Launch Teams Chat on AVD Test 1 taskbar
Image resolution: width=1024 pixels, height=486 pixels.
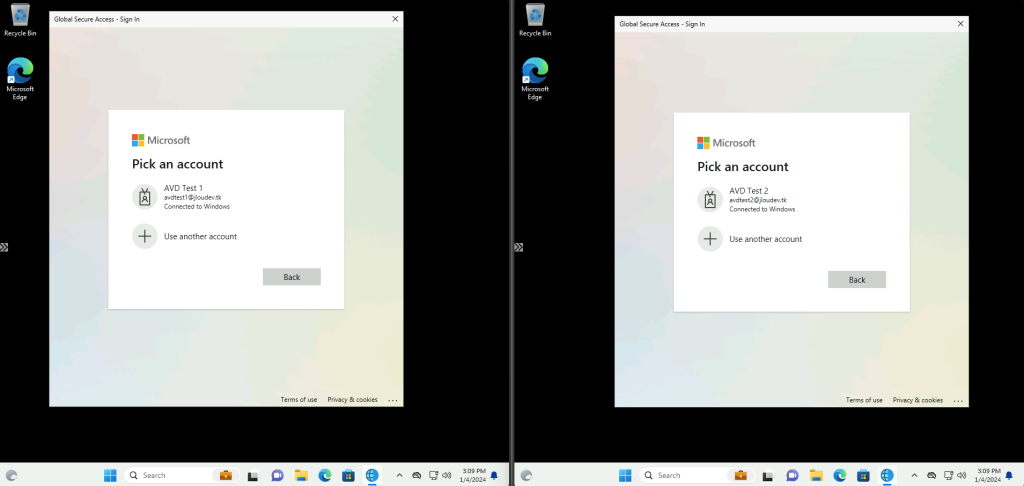(x=277, y=476)
